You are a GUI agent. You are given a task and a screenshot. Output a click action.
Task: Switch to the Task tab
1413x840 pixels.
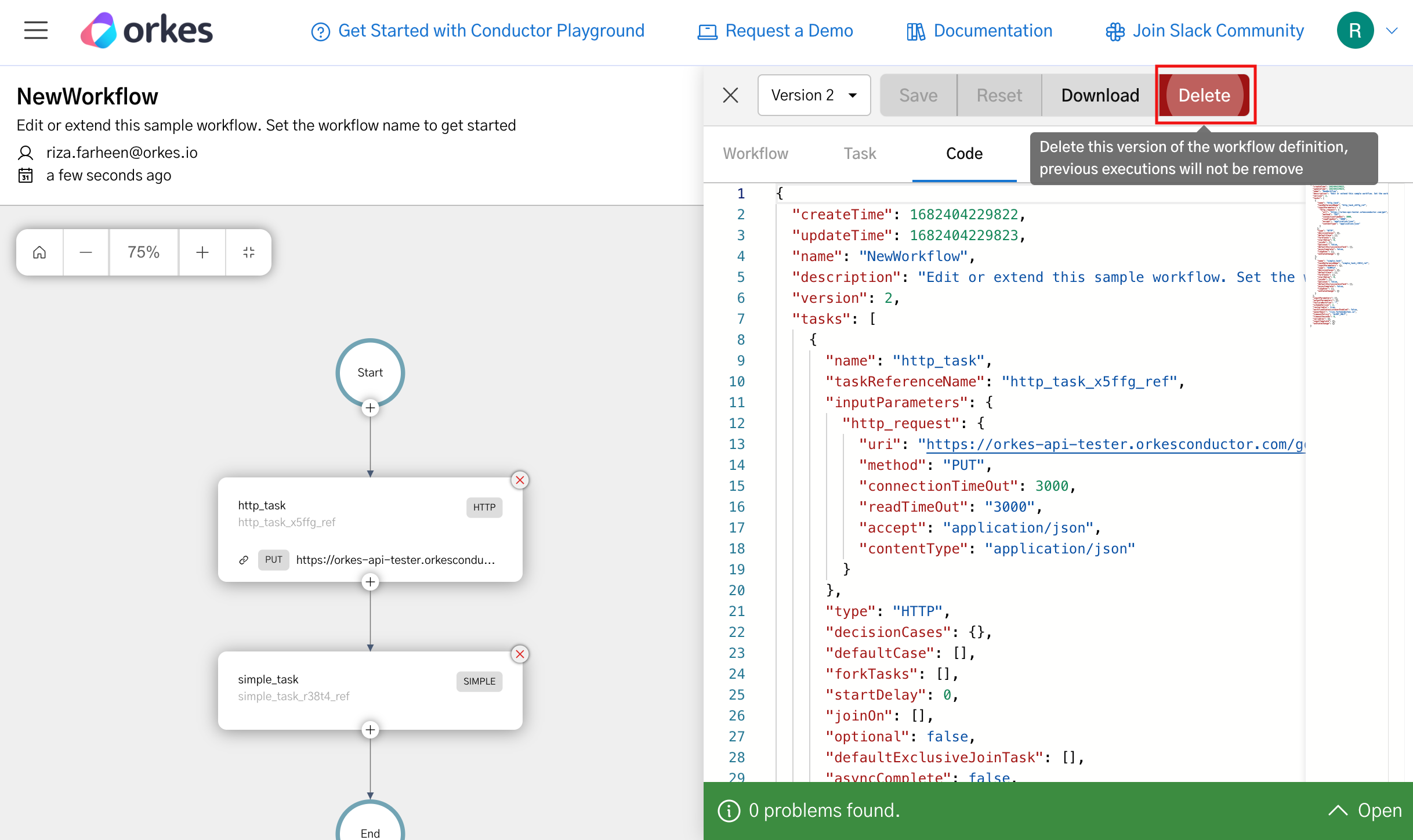[860, 153]
